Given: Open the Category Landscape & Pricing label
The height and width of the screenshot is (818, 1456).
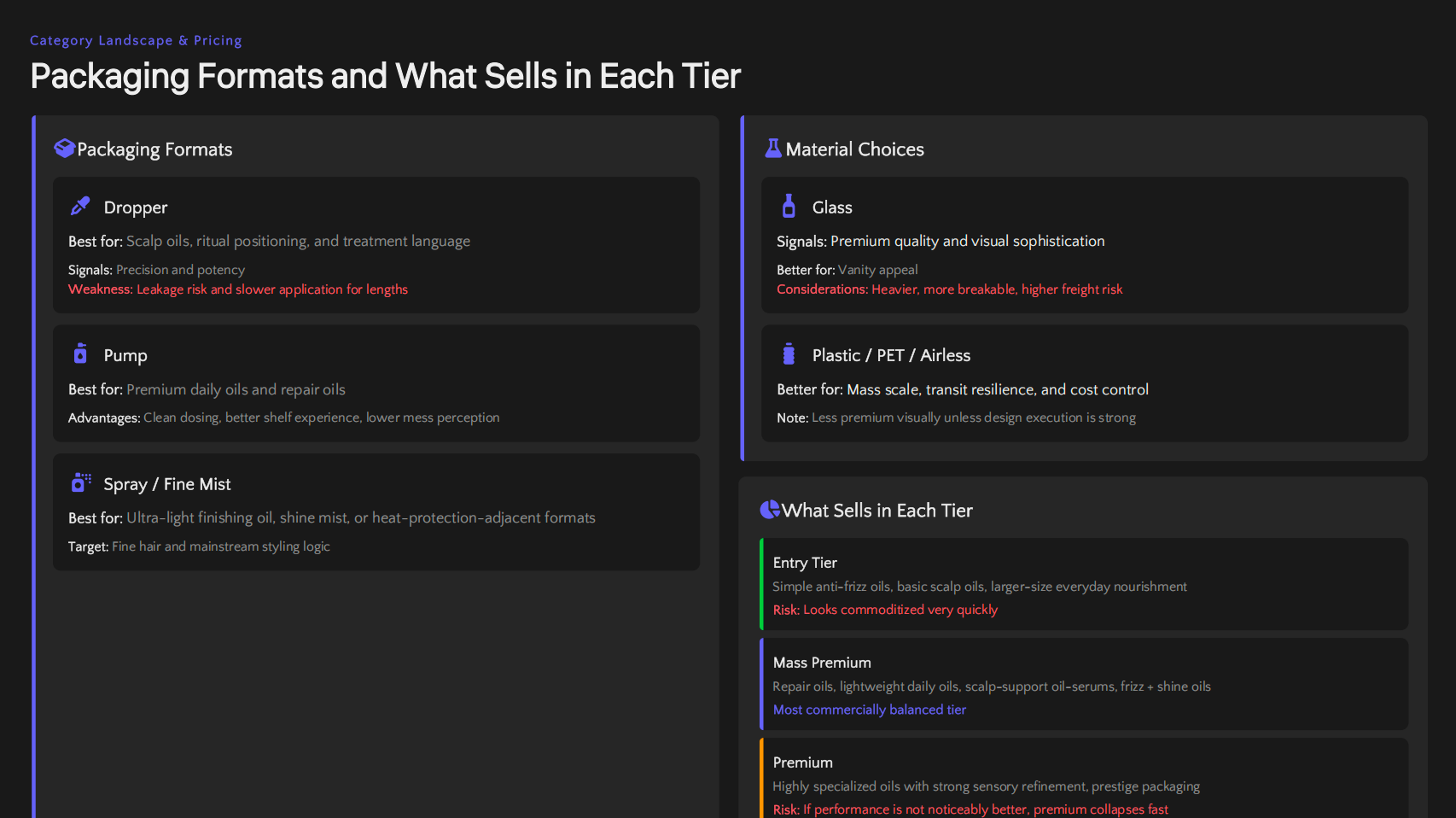Looking at the screenshot, I should 136,40.
